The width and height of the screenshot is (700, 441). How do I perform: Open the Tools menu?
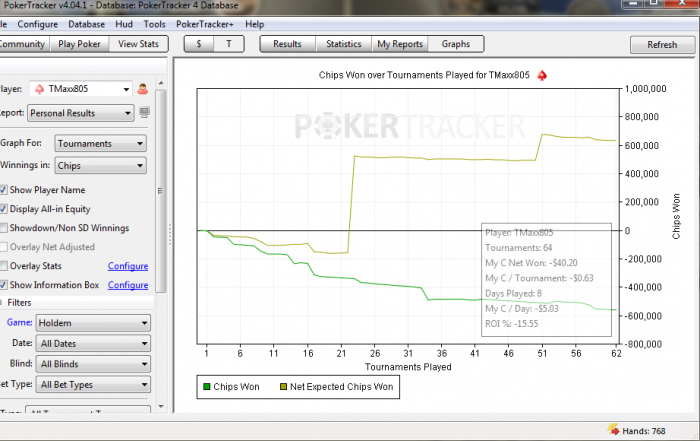point(154,25)
